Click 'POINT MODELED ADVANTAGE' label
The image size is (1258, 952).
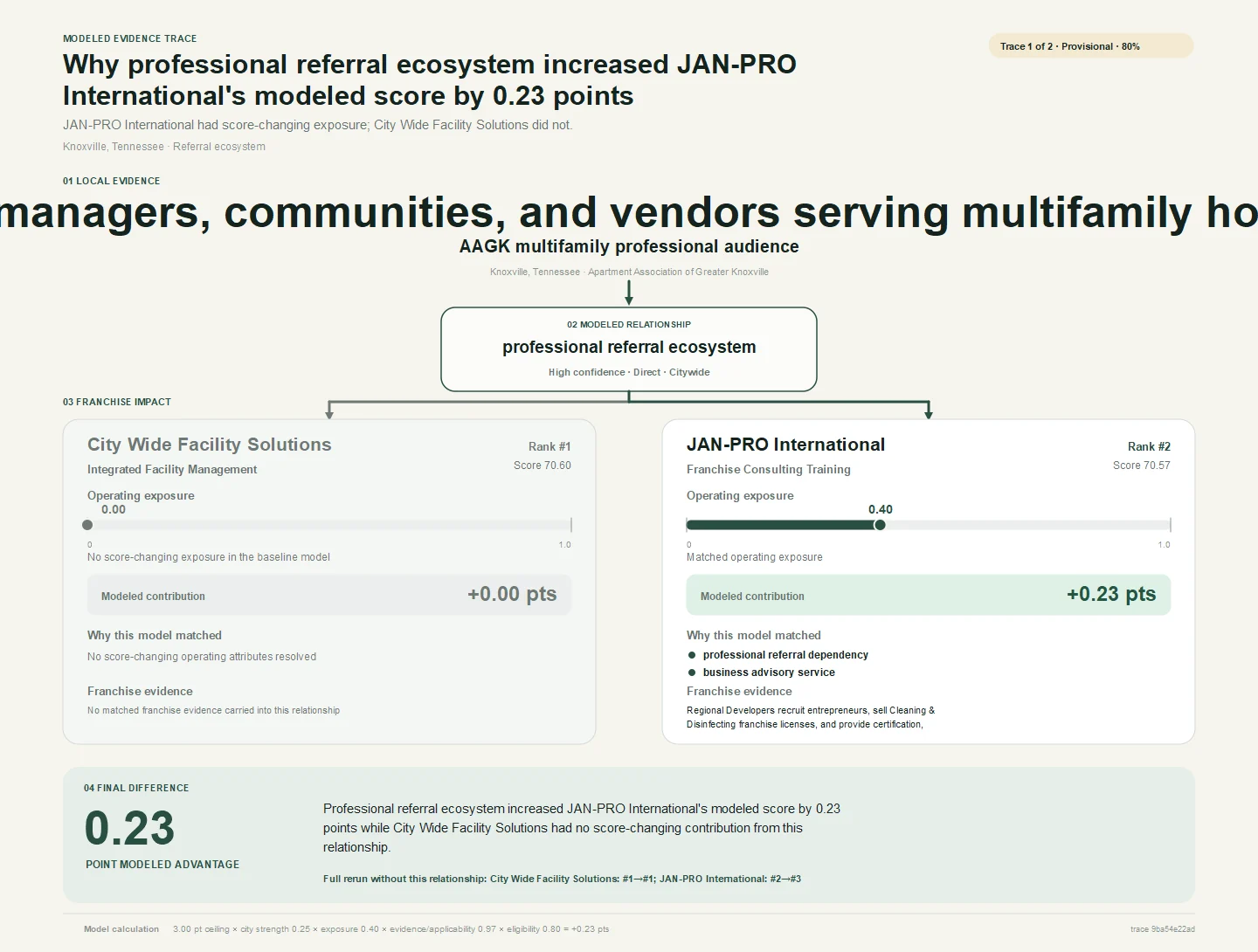(x=162, y=865)
